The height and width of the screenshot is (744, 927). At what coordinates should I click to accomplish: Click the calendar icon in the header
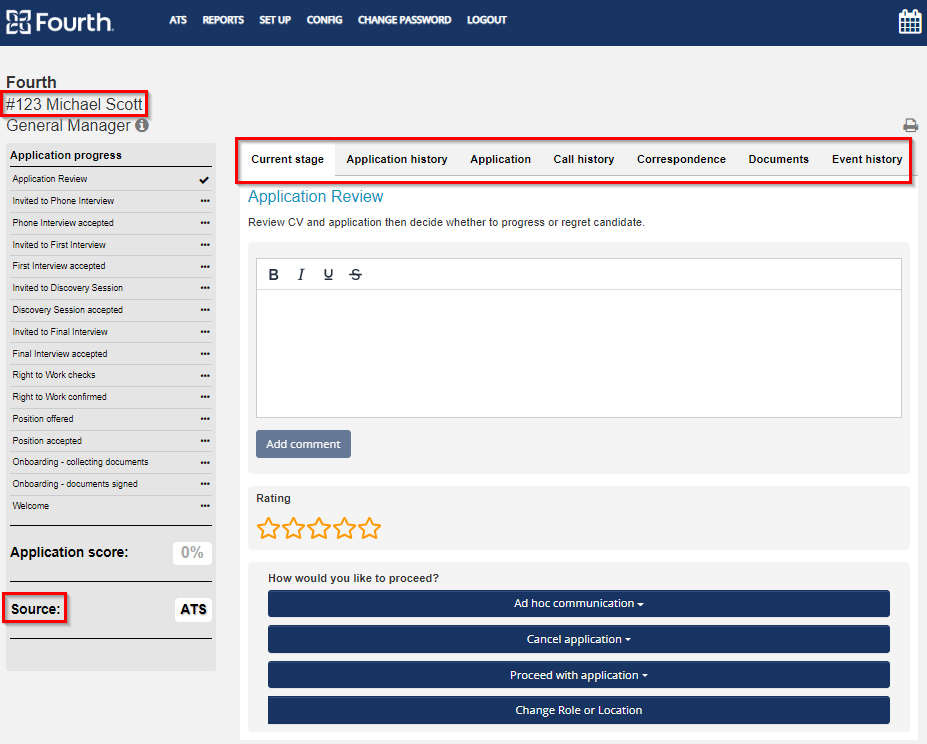click(x=909, y=21)
